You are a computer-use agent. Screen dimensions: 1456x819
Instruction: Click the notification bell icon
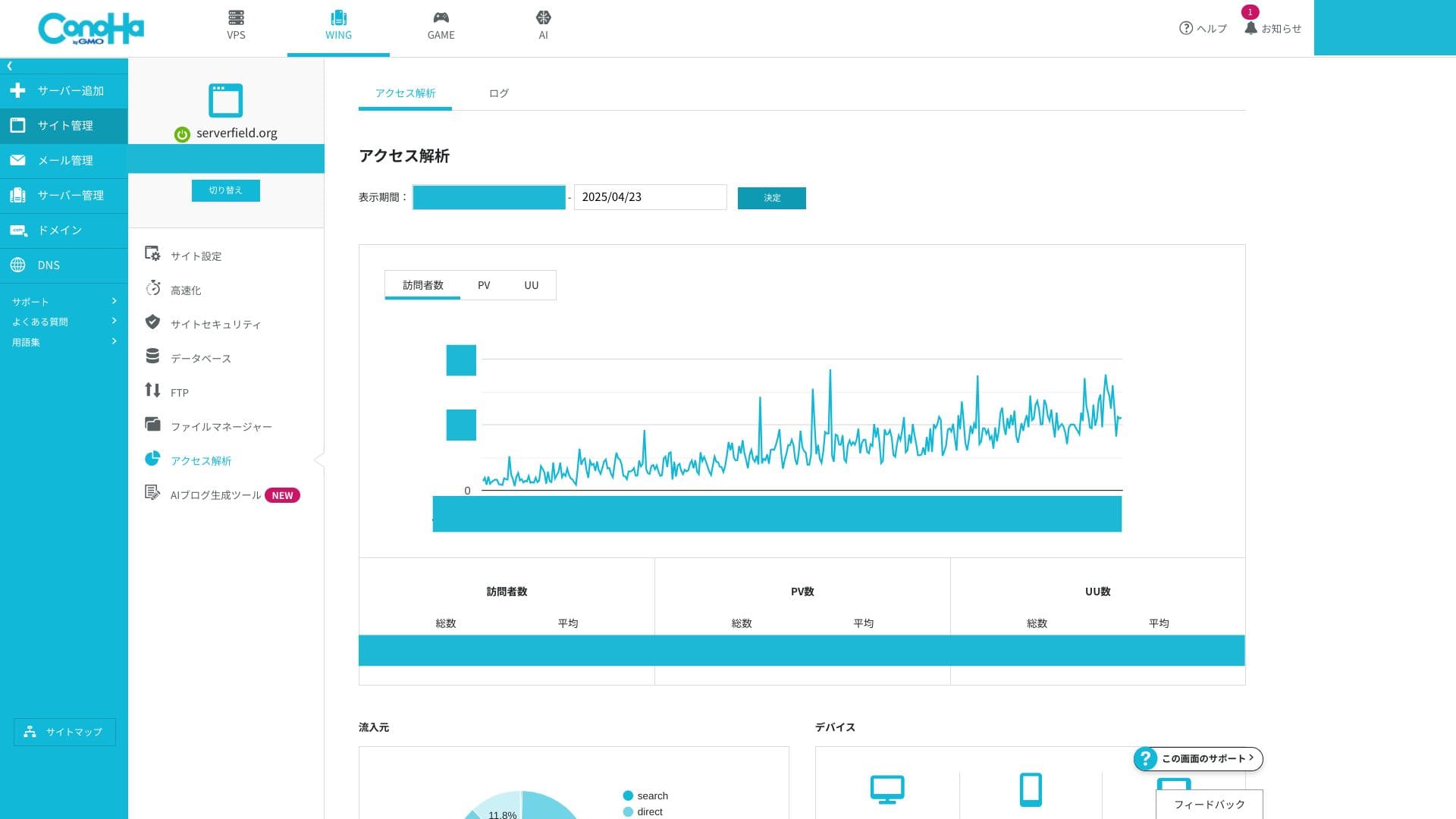[1250, 28]
